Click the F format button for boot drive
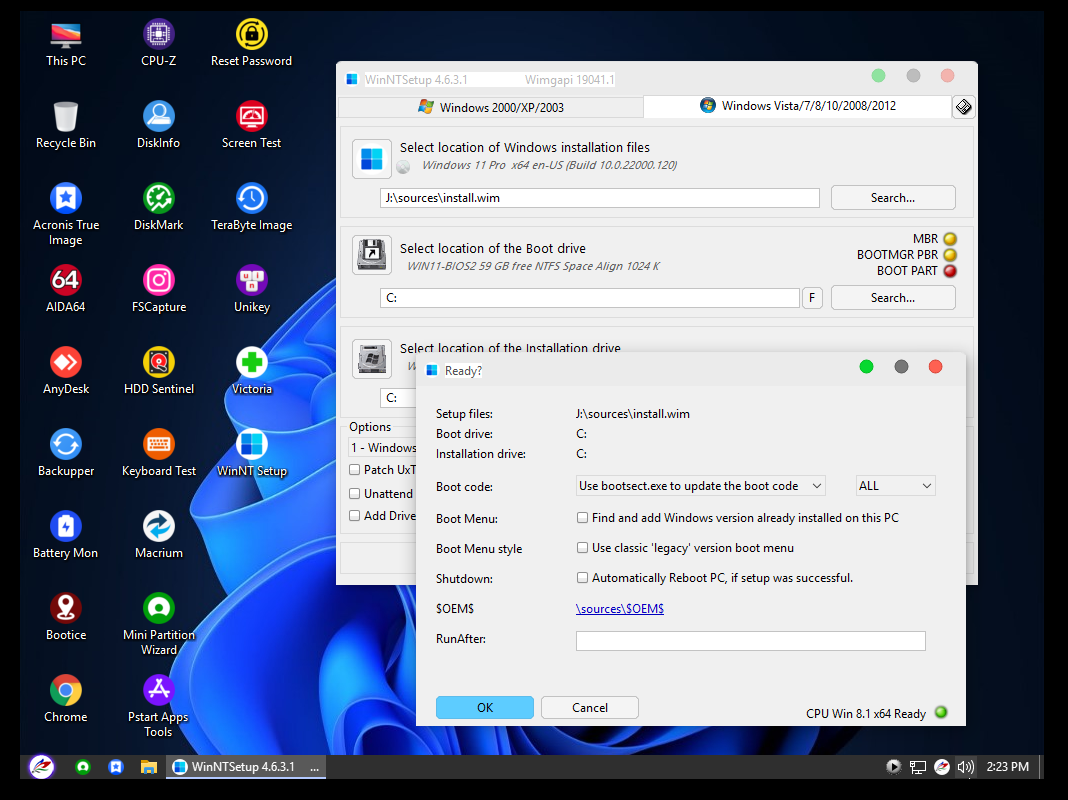The width and height of the screenshot is (1068, 800). pyautogui.click(x=812, y=298)
